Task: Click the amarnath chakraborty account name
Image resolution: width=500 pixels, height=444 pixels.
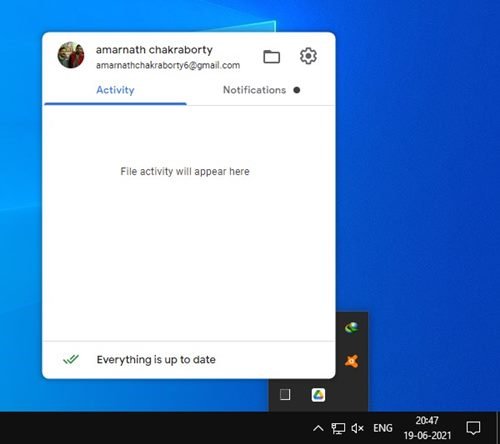Action: [154, 50]
